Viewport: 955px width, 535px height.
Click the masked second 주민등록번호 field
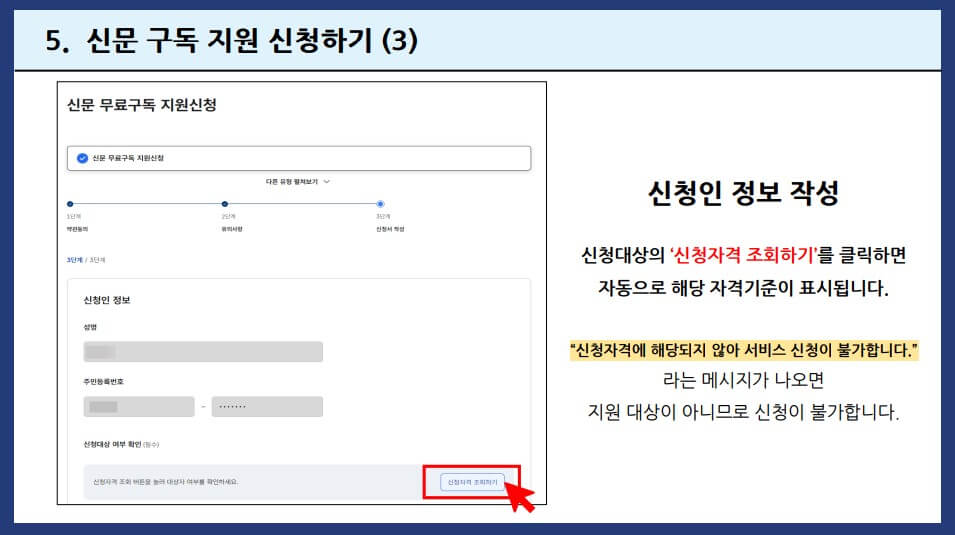click(267, 406)
